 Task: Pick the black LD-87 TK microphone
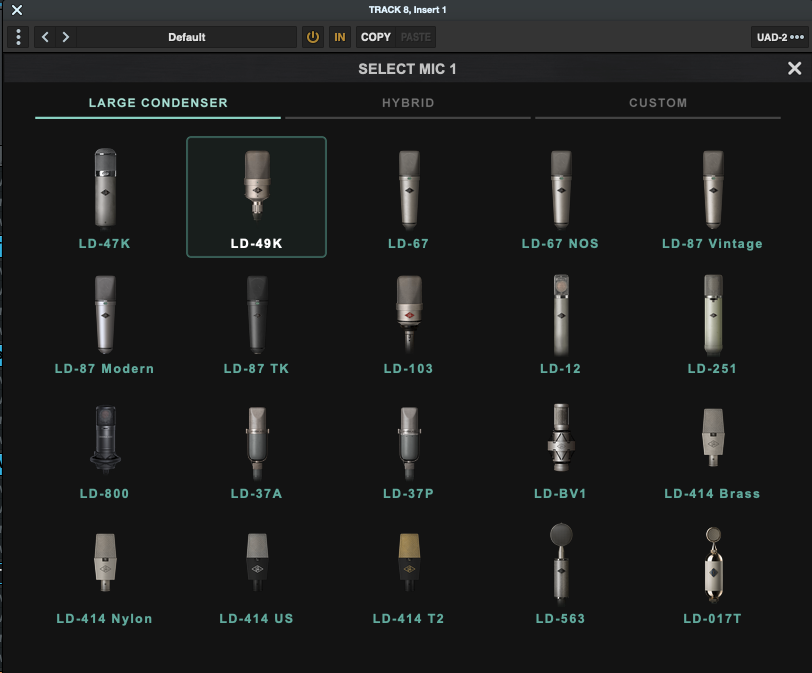click(256, 324)
